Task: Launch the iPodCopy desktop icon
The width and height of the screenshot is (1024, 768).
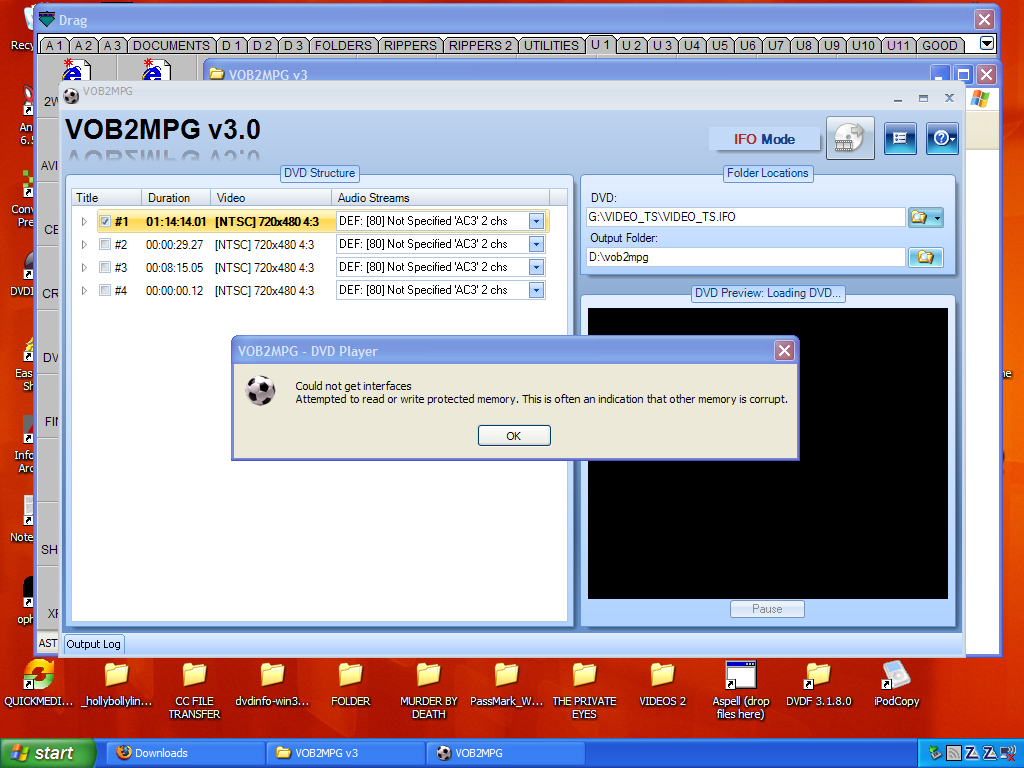Action: tap(896, 686)
